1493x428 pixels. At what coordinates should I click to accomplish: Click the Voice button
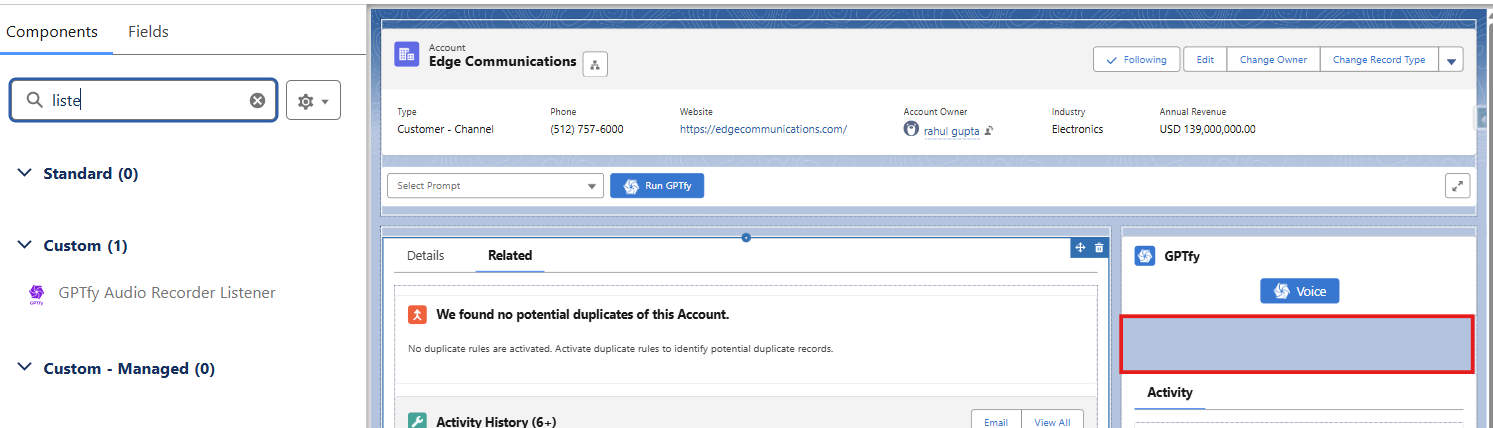coord(1299,291)
